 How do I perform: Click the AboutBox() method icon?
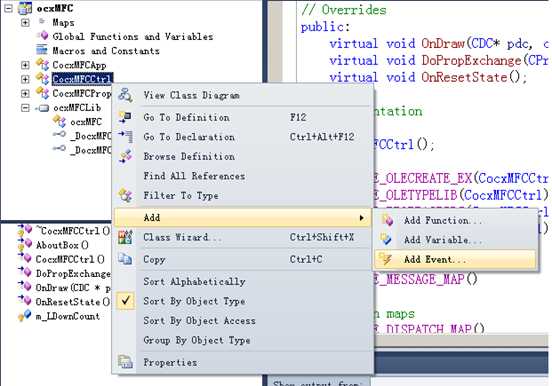tap(24, 244)
